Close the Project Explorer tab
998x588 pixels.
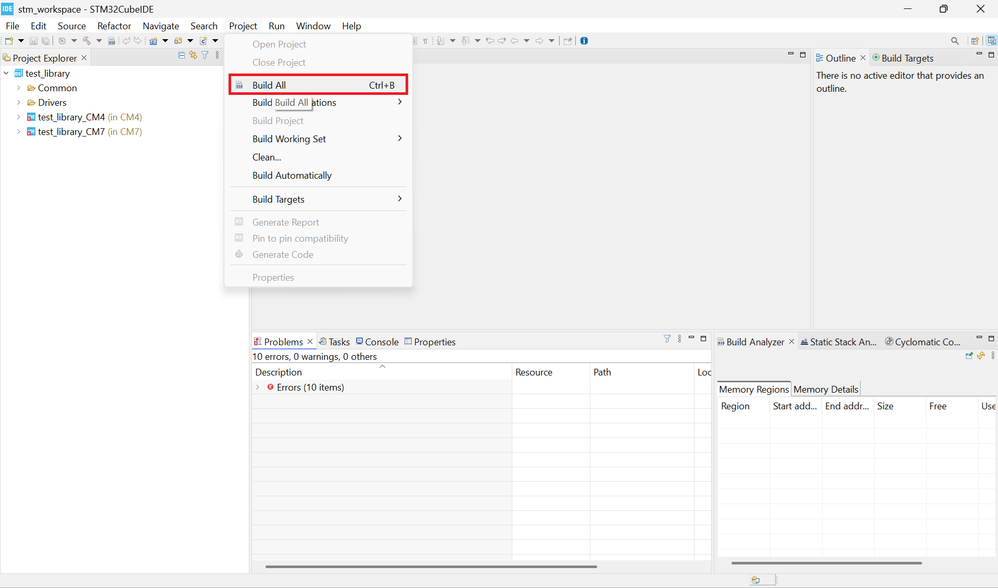point(84,58)
